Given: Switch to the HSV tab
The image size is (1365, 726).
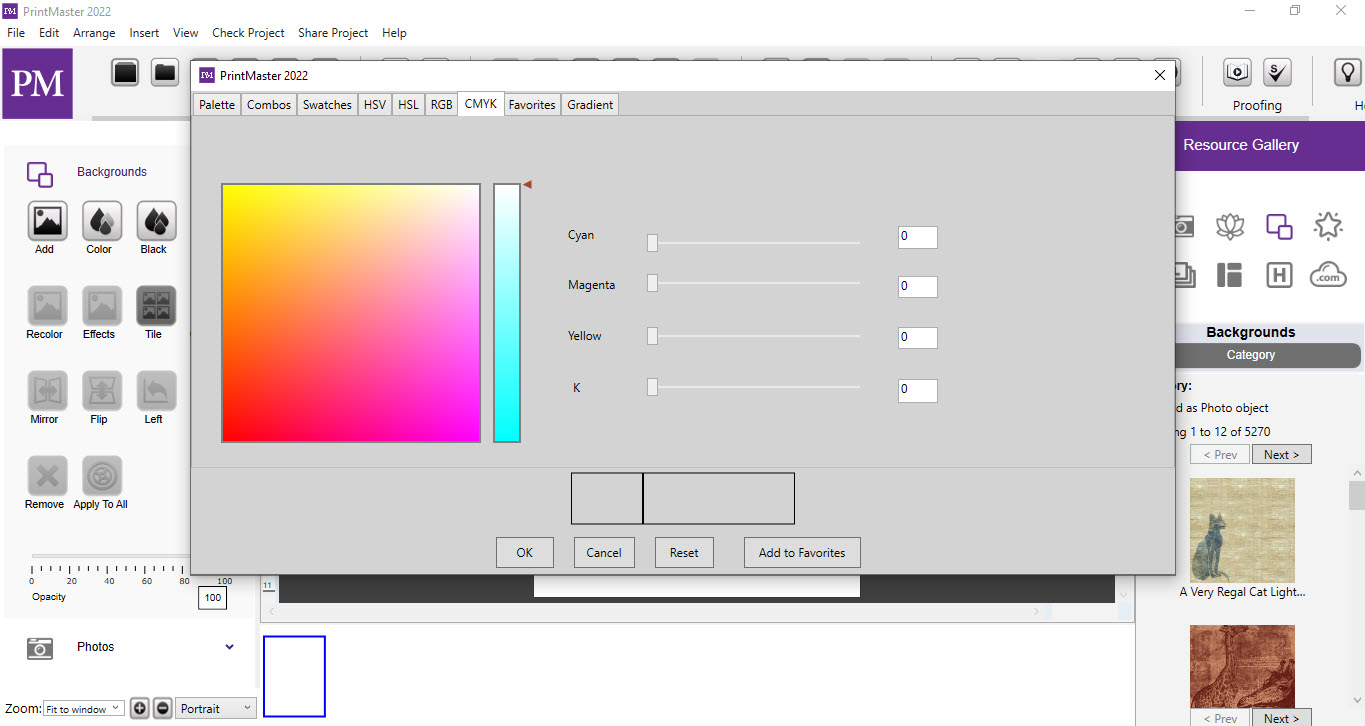Looking at the screenshot, I should tap(375, 104).
